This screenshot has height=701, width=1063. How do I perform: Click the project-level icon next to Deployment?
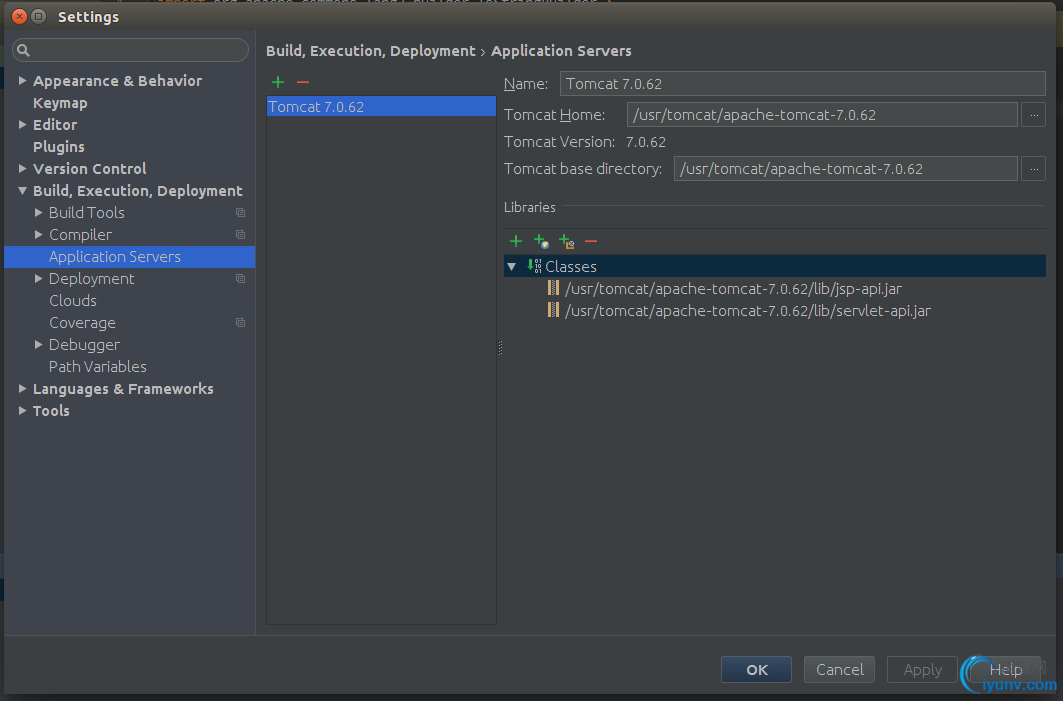coord(240,279)
